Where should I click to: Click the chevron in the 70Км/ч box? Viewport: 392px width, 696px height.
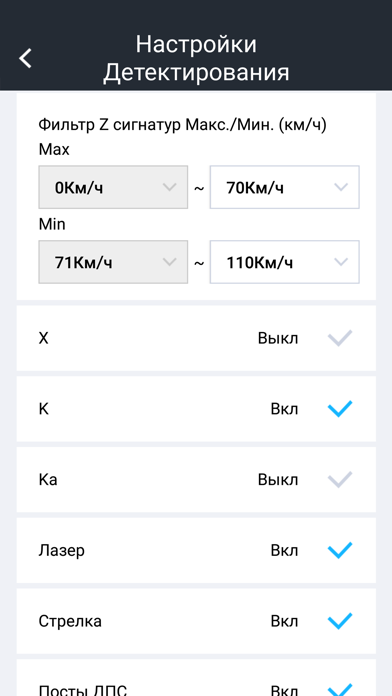(x=341, y=187)
